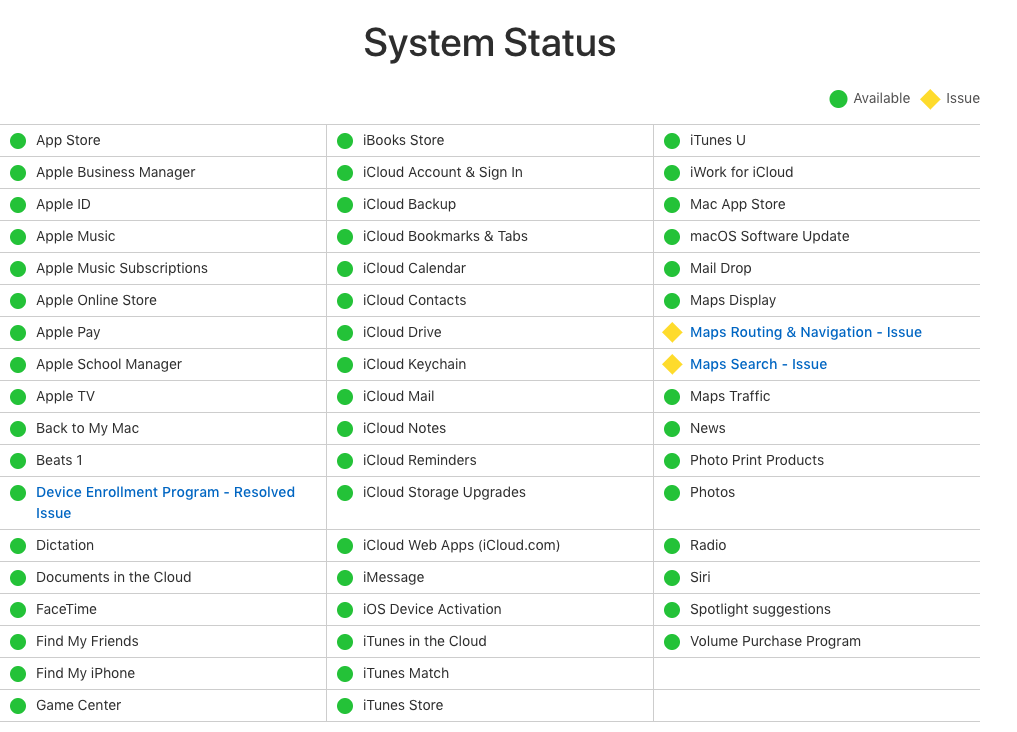Click the System Status heading

[489, 43]
